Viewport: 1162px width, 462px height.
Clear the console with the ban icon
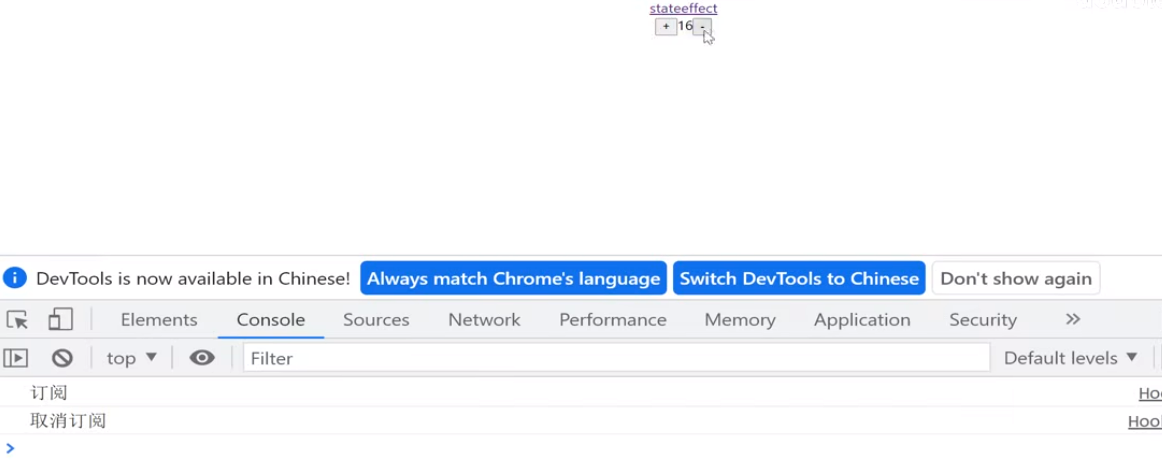62,358
